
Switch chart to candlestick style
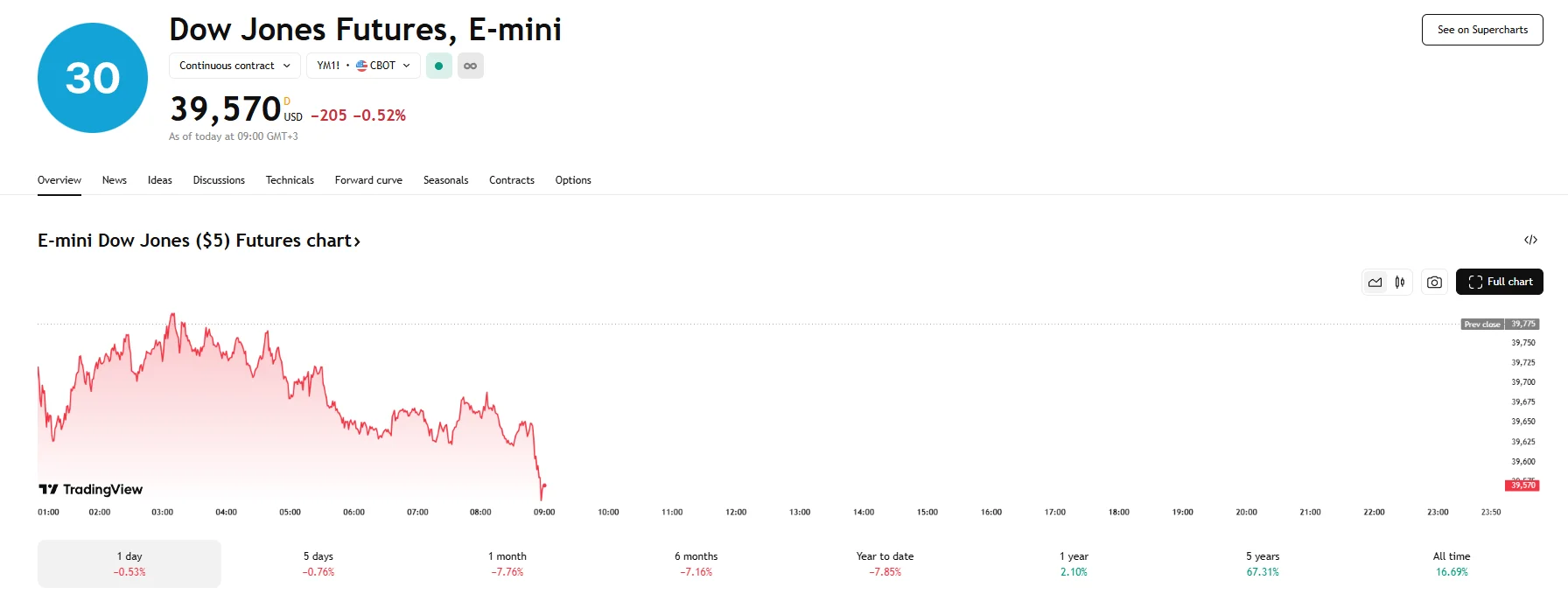coord(1400,282)
